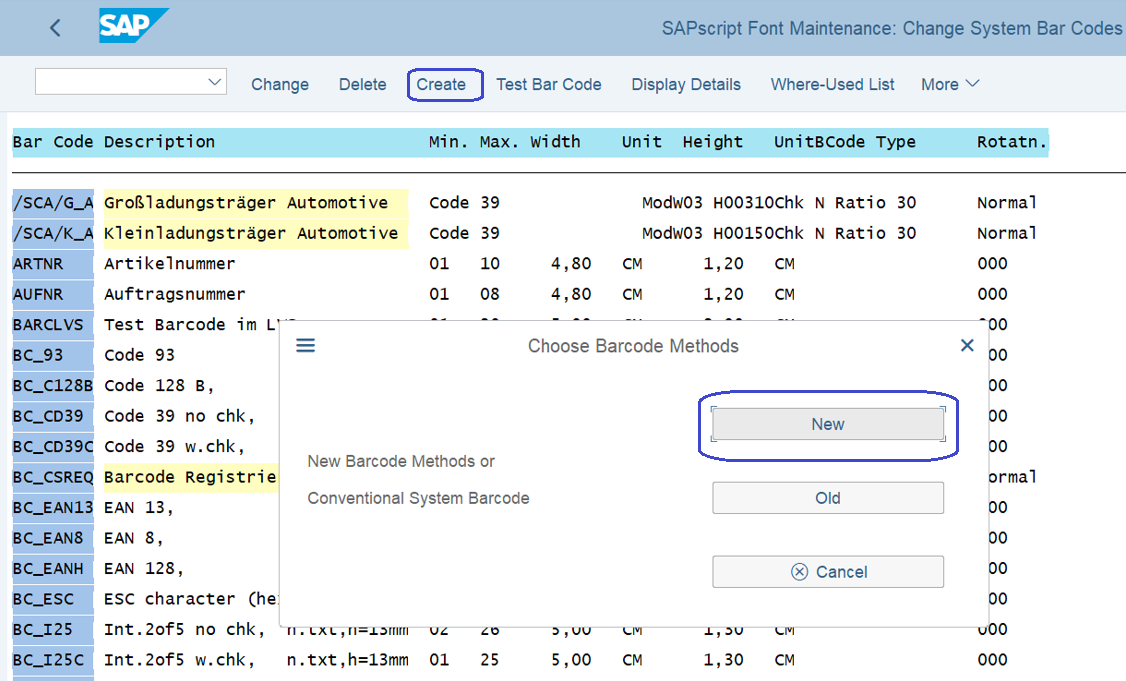Click the back navigation arrow
This screenshot has width=1126, height=681.
click(55, 28)
